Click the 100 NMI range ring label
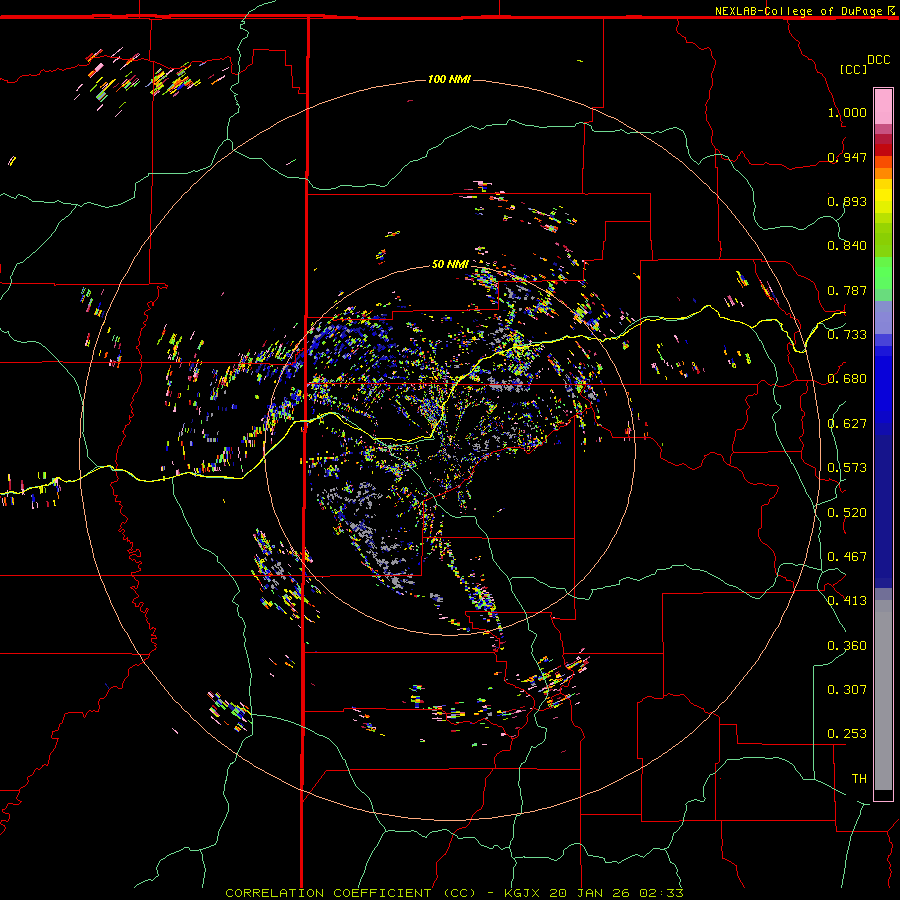Screen dimensions: 900x900 449,79
